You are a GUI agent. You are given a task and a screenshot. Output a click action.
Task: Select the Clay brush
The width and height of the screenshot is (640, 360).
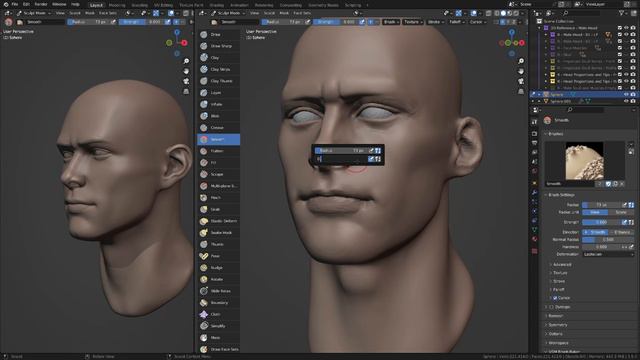pos(218,58)
